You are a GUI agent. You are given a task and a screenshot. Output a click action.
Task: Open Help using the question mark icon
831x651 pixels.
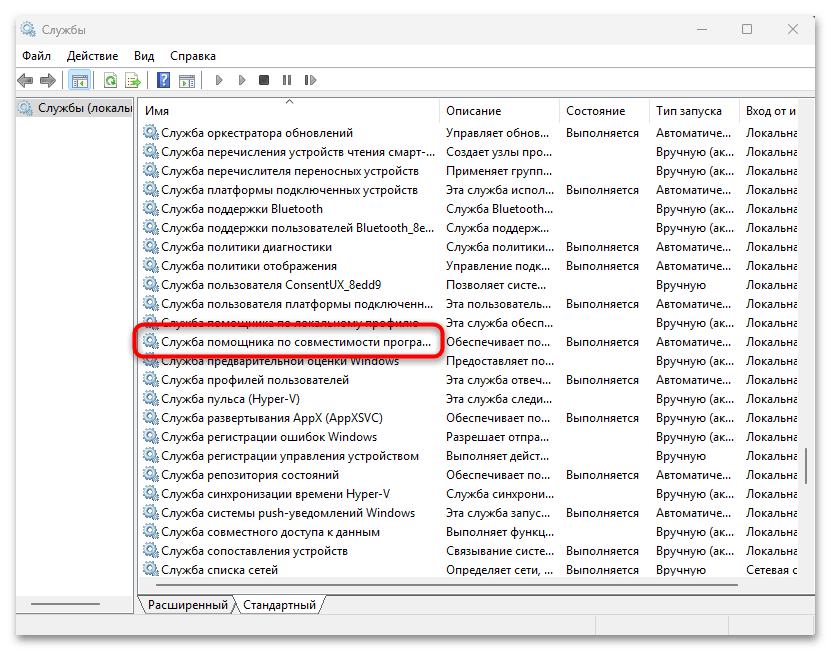tap(163, 80)
